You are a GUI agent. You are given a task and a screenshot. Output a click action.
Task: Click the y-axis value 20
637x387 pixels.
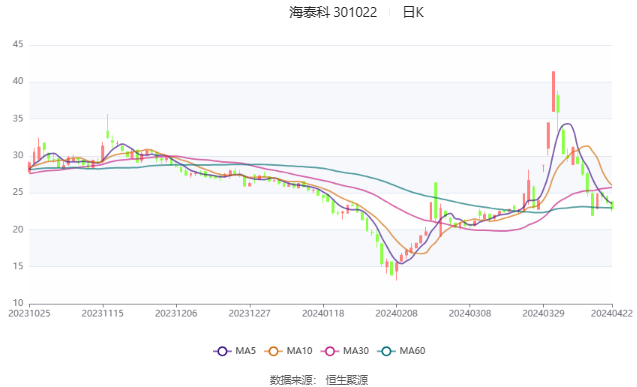(18, 229)
